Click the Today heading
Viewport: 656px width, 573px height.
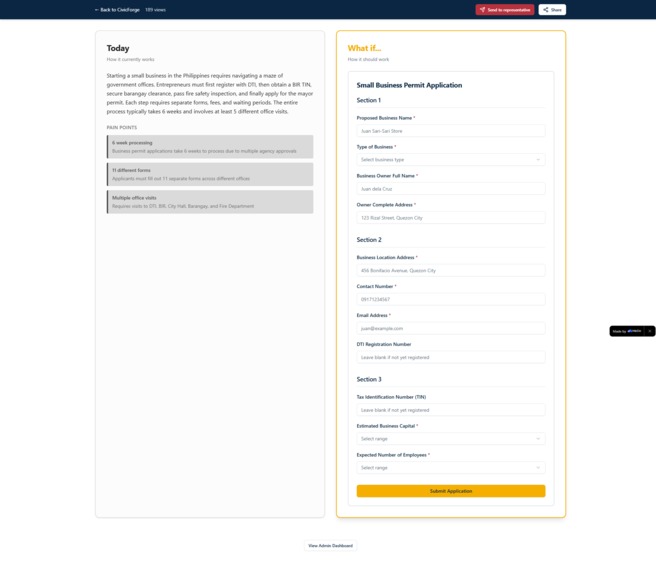tap(118, 48)
